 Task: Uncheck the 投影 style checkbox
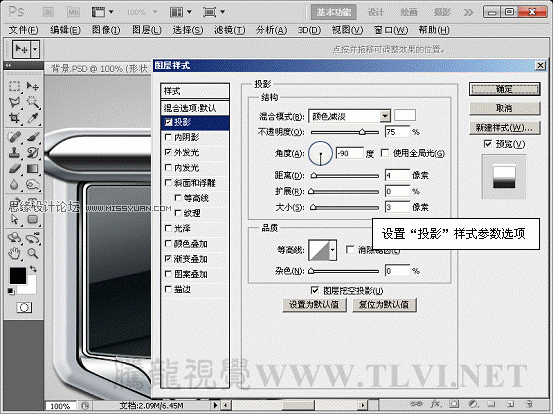click(169, 122)
